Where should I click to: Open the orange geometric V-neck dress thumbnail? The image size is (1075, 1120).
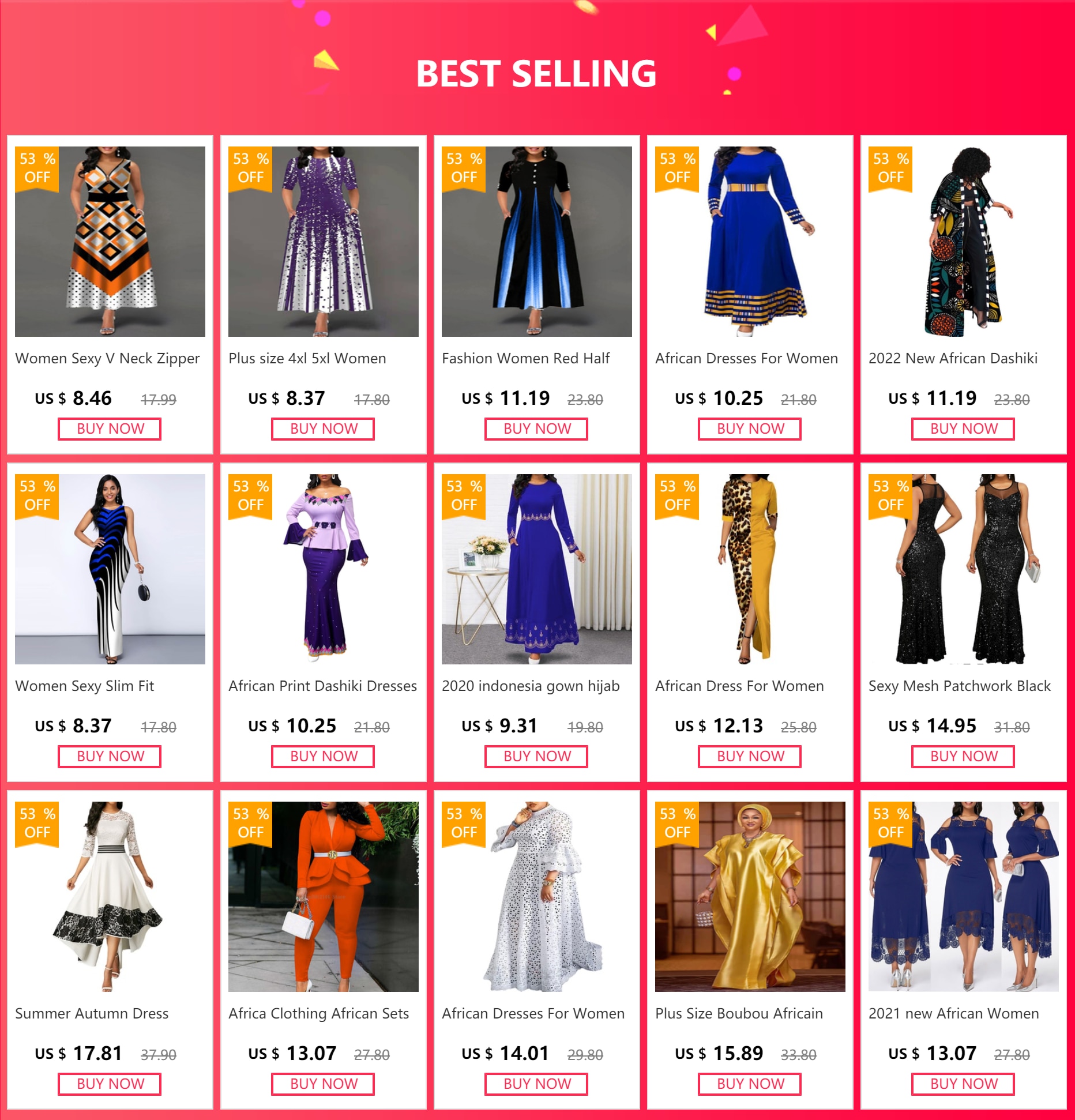point(110,241)
